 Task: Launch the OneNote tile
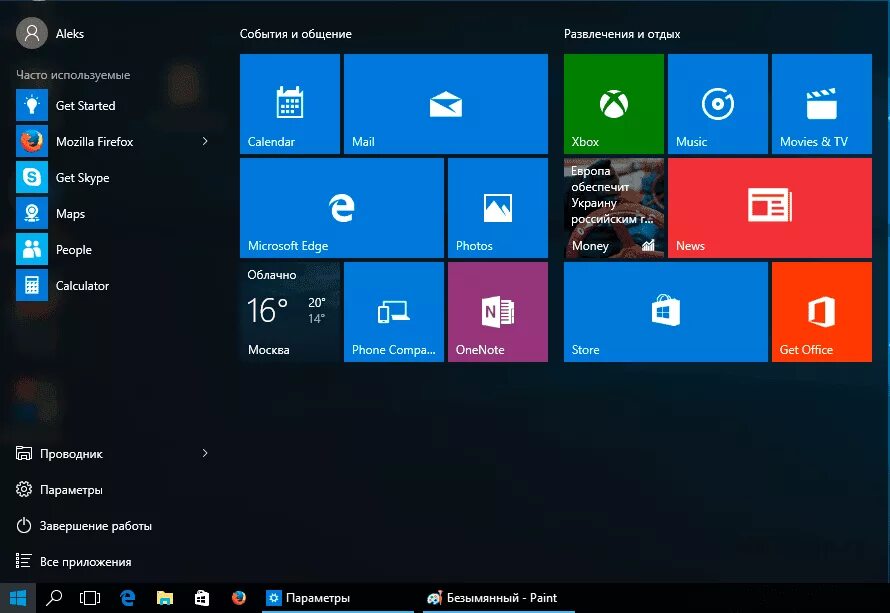click(x=498, y=312)
